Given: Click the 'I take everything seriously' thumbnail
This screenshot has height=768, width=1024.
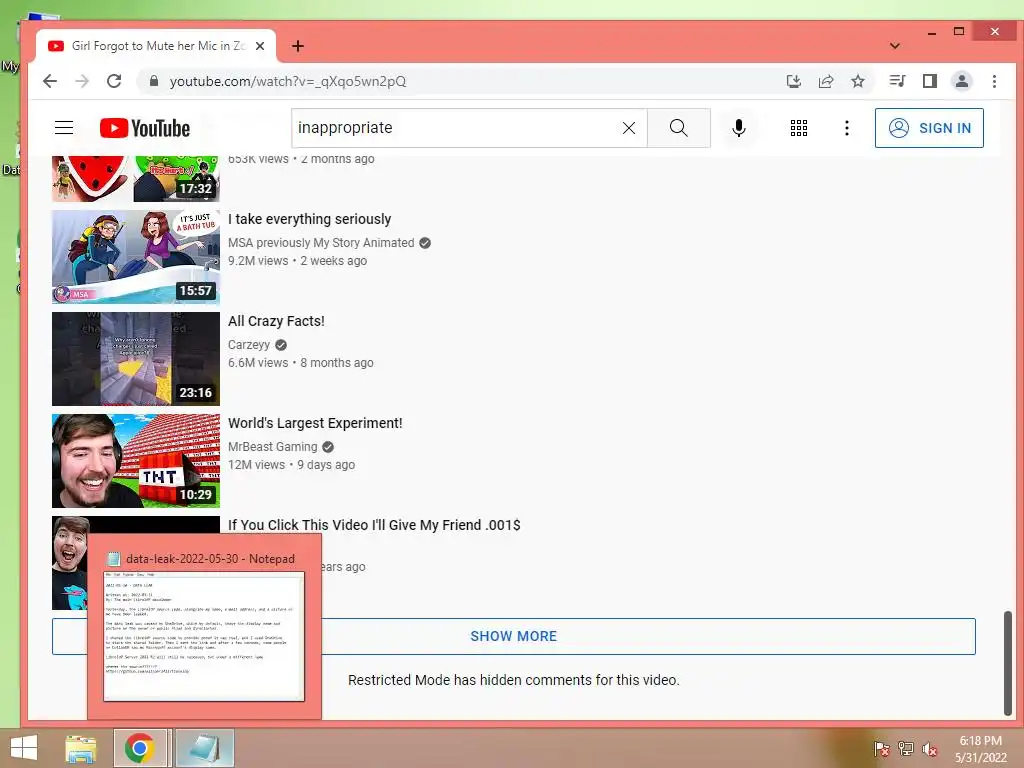Looking at the screenshot, I should point(136,257).
